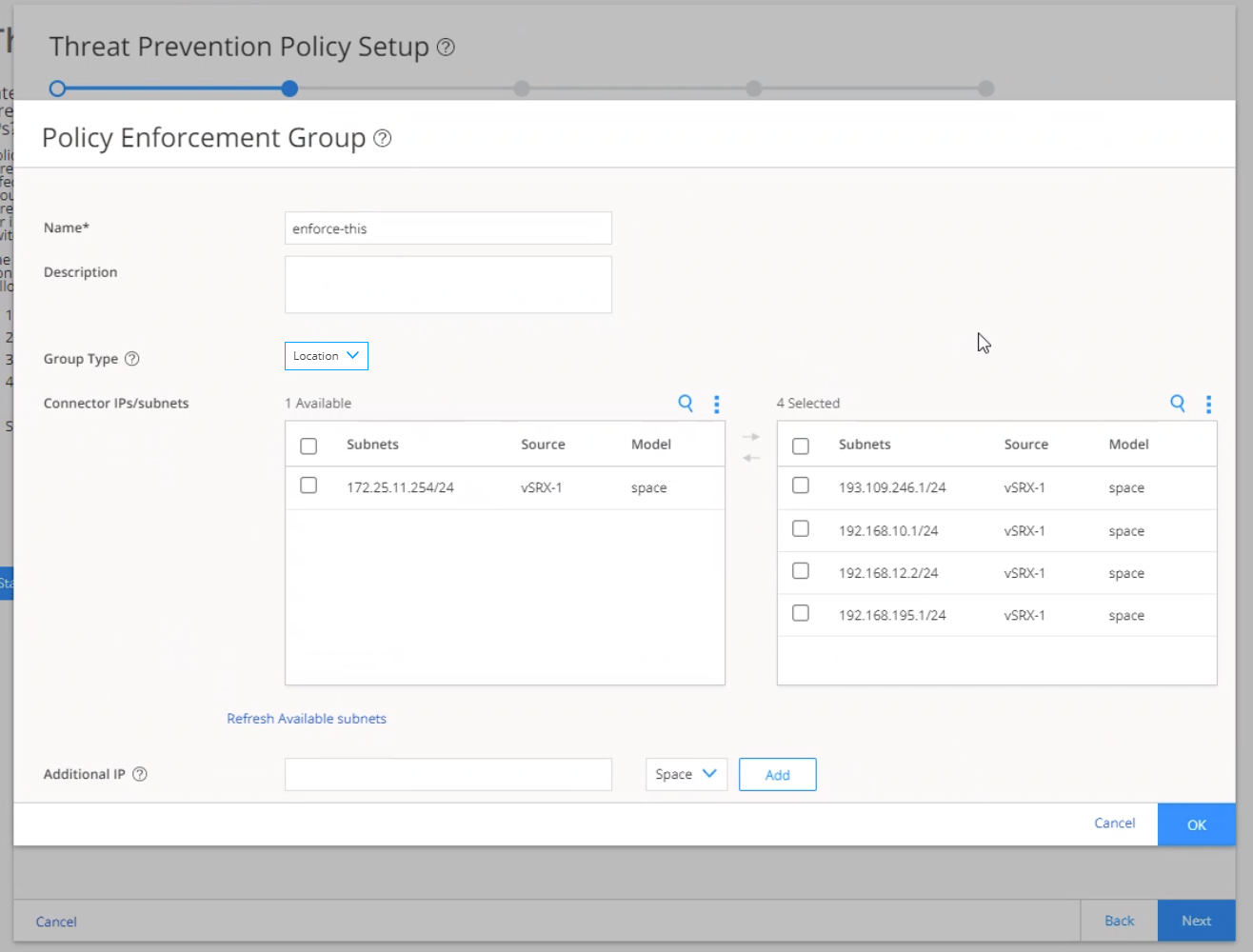Select checkbox for 193.109.246.1/24 subnet
The image size is (1253, 952).
[x=801, y=486]
